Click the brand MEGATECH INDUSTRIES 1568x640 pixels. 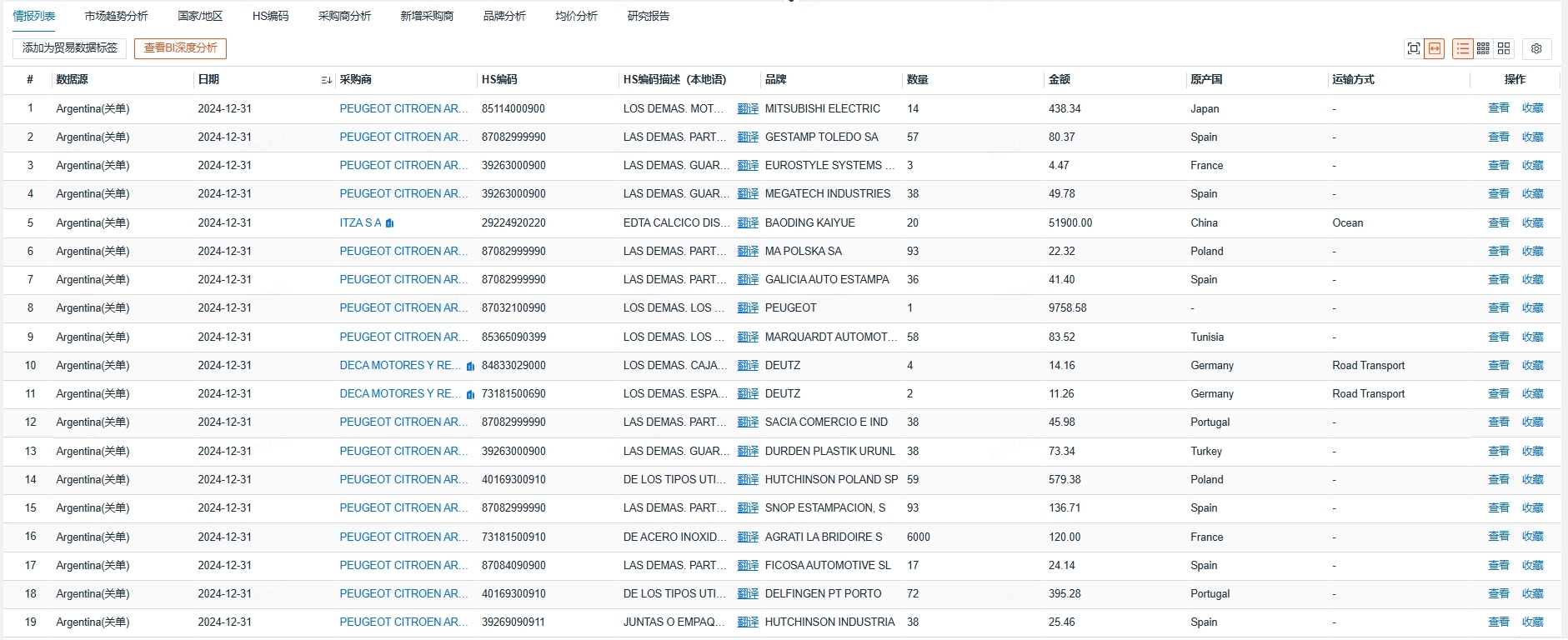[x=828, y=193]
